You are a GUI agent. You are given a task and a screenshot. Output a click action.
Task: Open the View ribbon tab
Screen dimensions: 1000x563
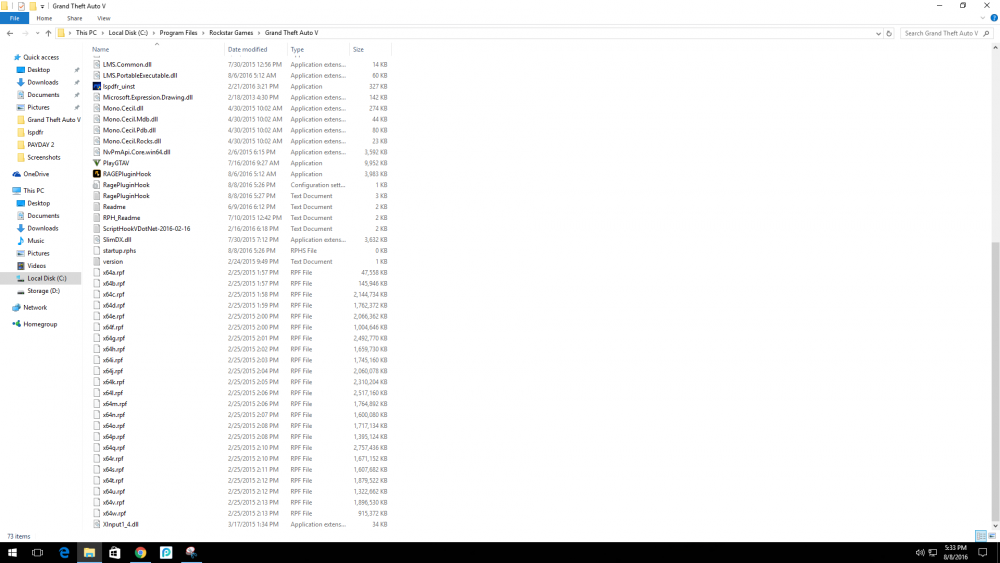tap(103, 18)
